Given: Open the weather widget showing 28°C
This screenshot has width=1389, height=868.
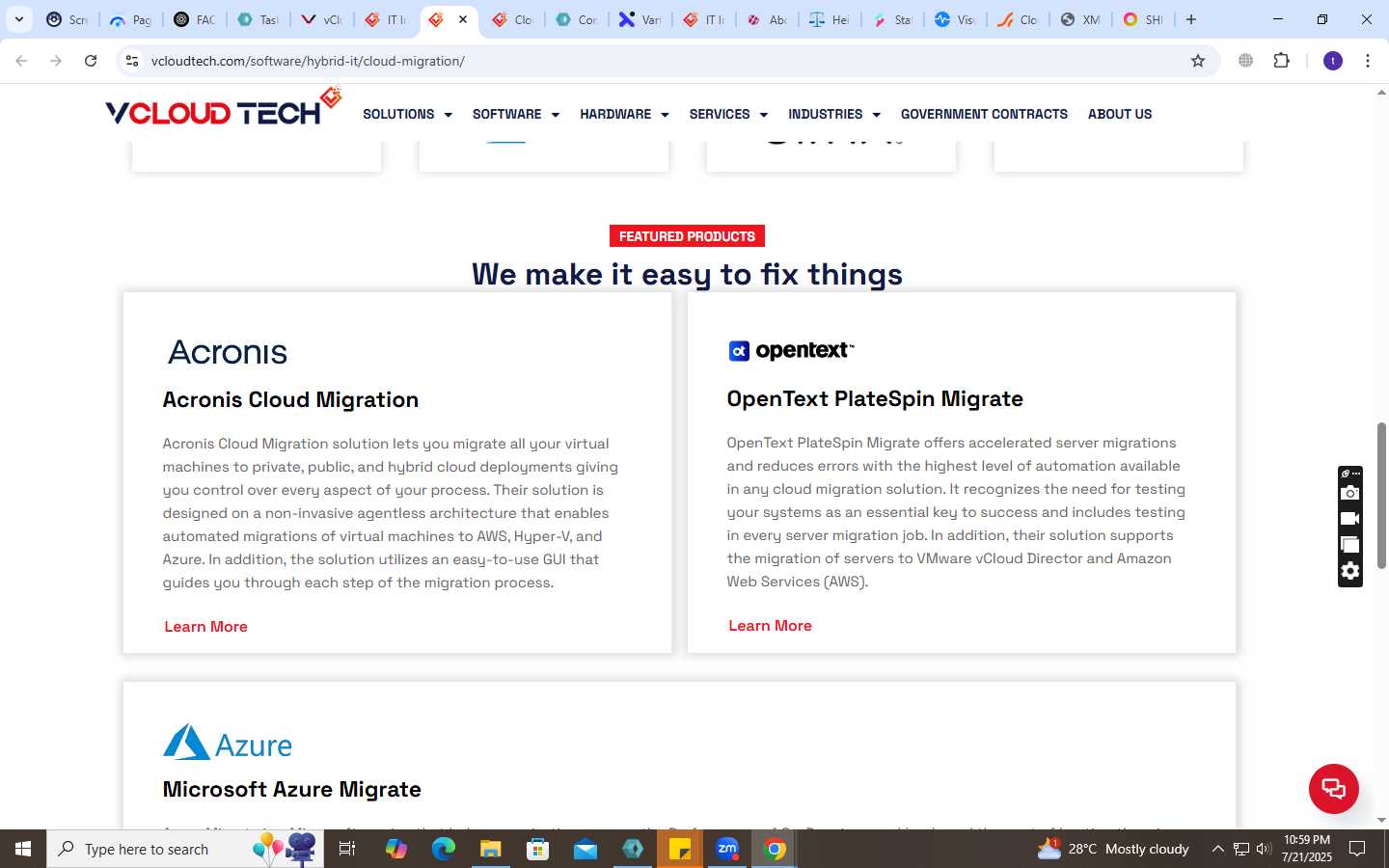Looking at the screenshot, I should coord(1113,849).
